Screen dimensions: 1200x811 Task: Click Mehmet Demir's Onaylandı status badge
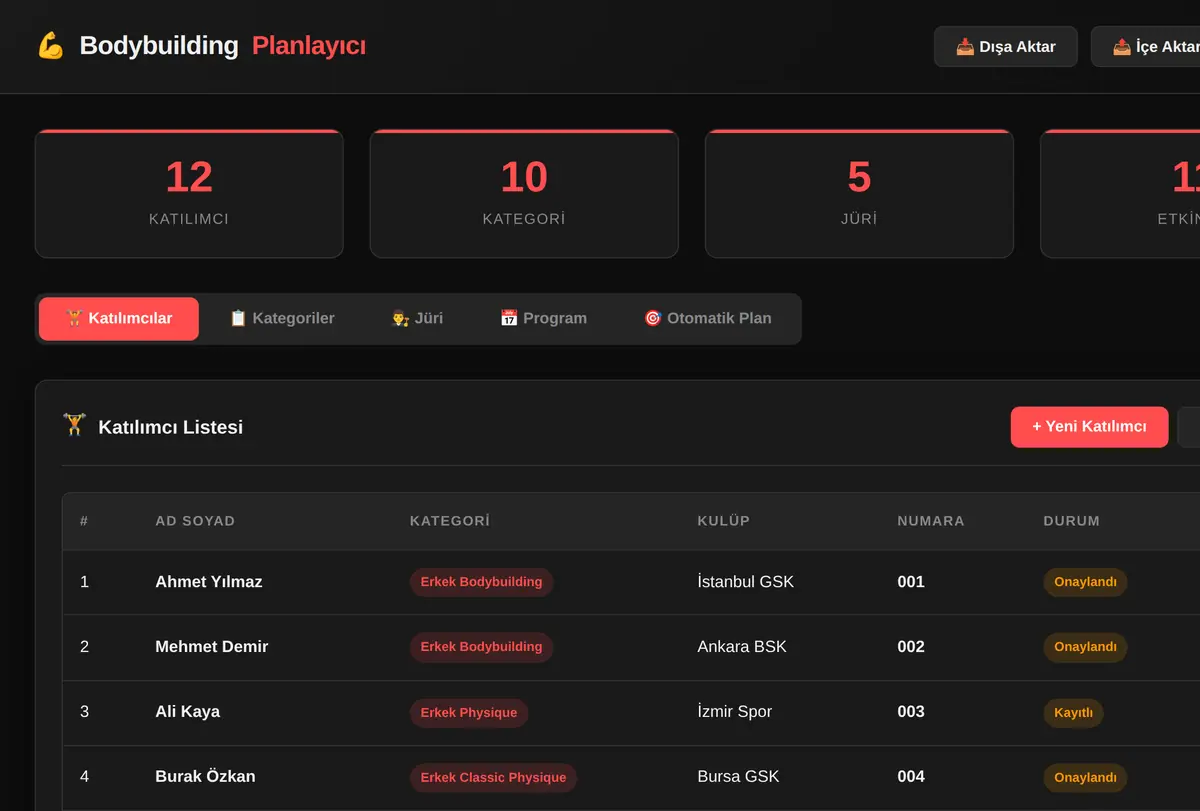click(x=1085, y=647)
